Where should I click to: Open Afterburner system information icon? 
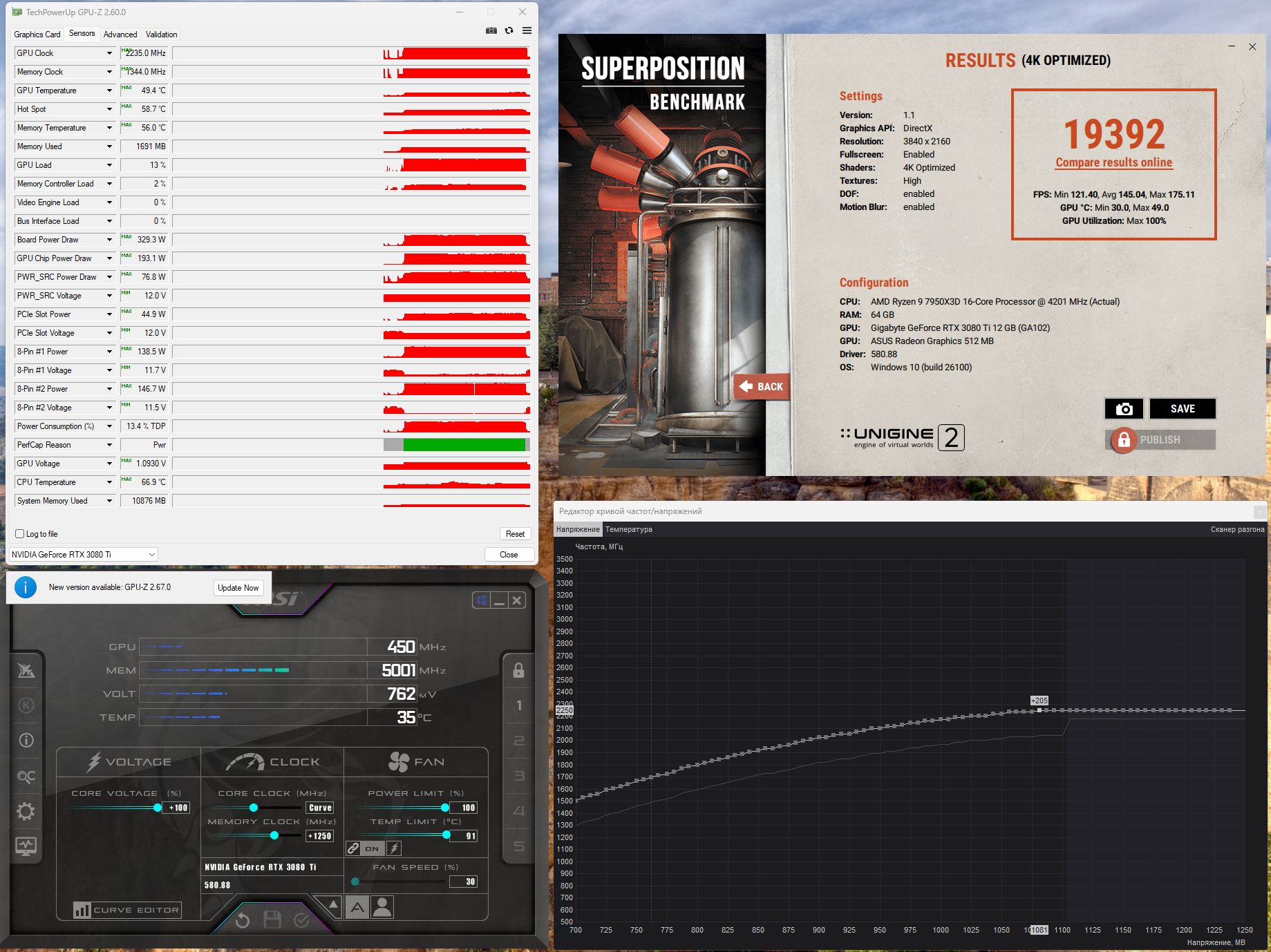[26, 741]
